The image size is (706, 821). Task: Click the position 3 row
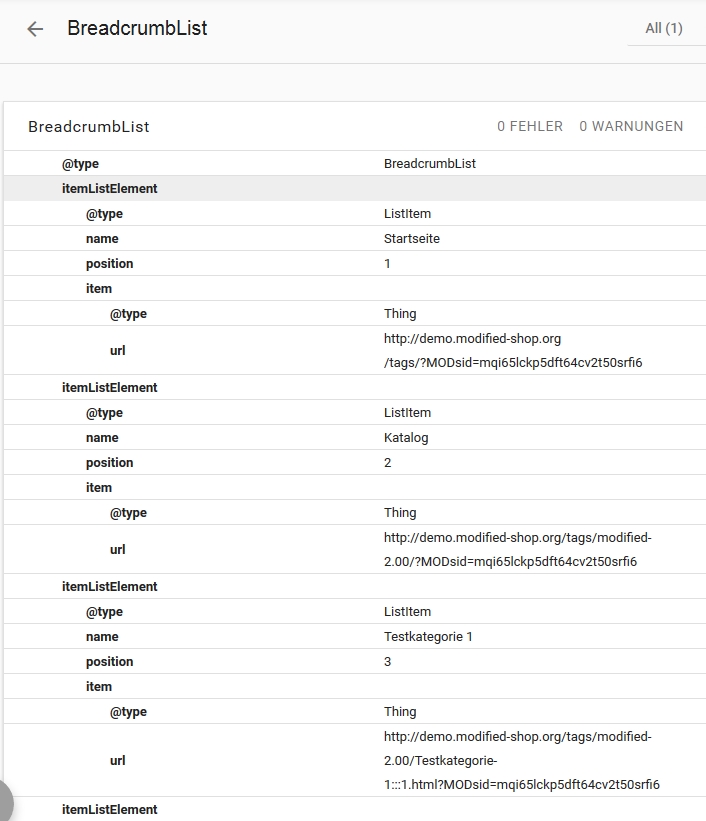pos(353,661)
